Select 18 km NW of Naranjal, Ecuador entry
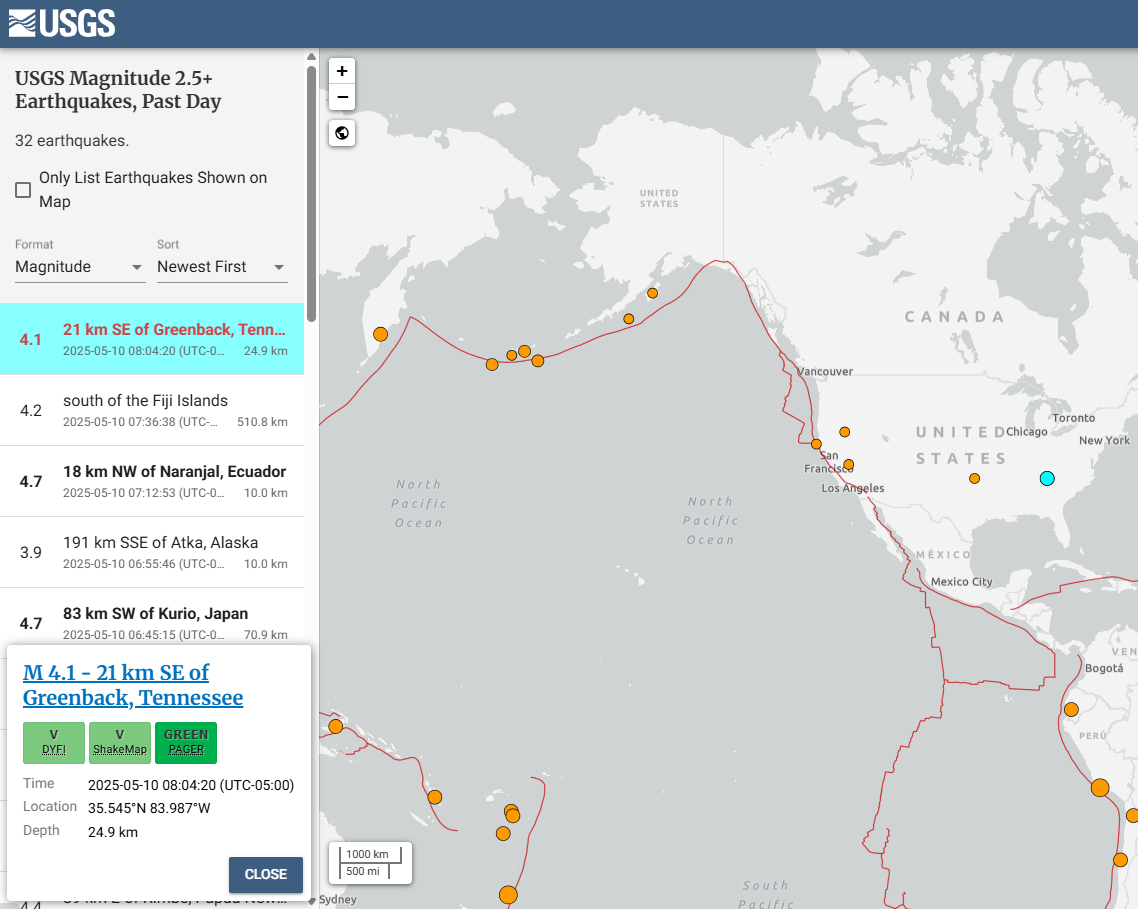Image resolution: width=1138 pixels, height=909 pixels. coord(152,481)
